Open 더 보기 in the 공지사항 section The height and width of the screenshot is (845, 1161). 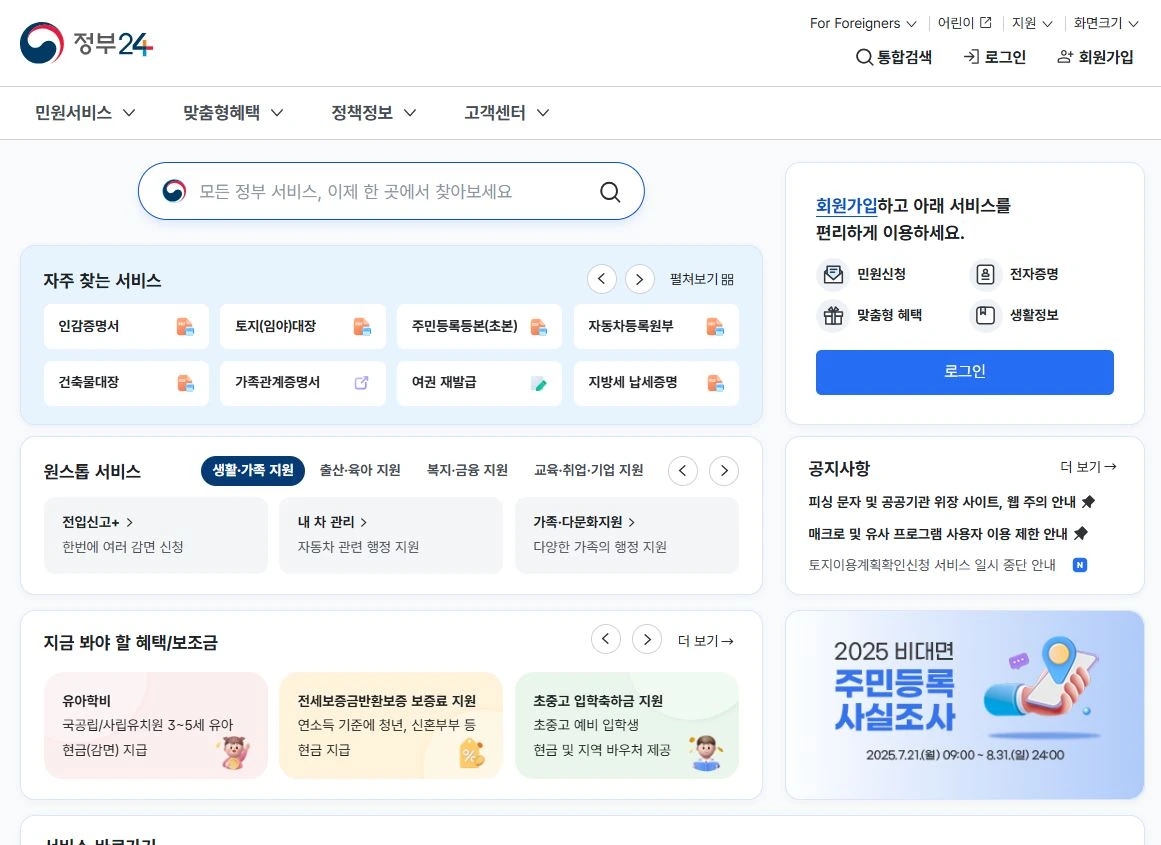(1089, 467)
